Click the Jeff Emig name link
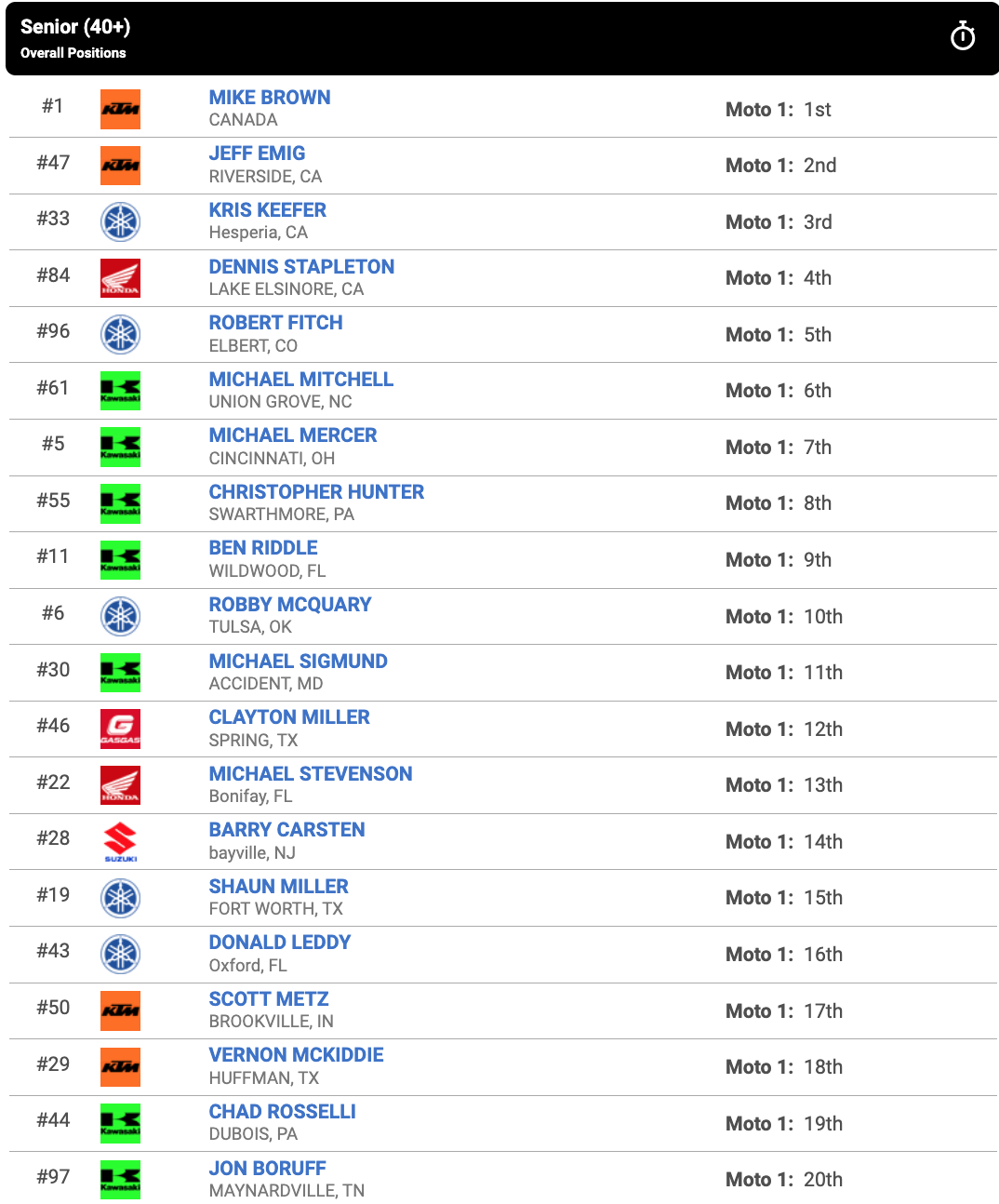This screenshot has width=999, height=1204. coord(258,154)
